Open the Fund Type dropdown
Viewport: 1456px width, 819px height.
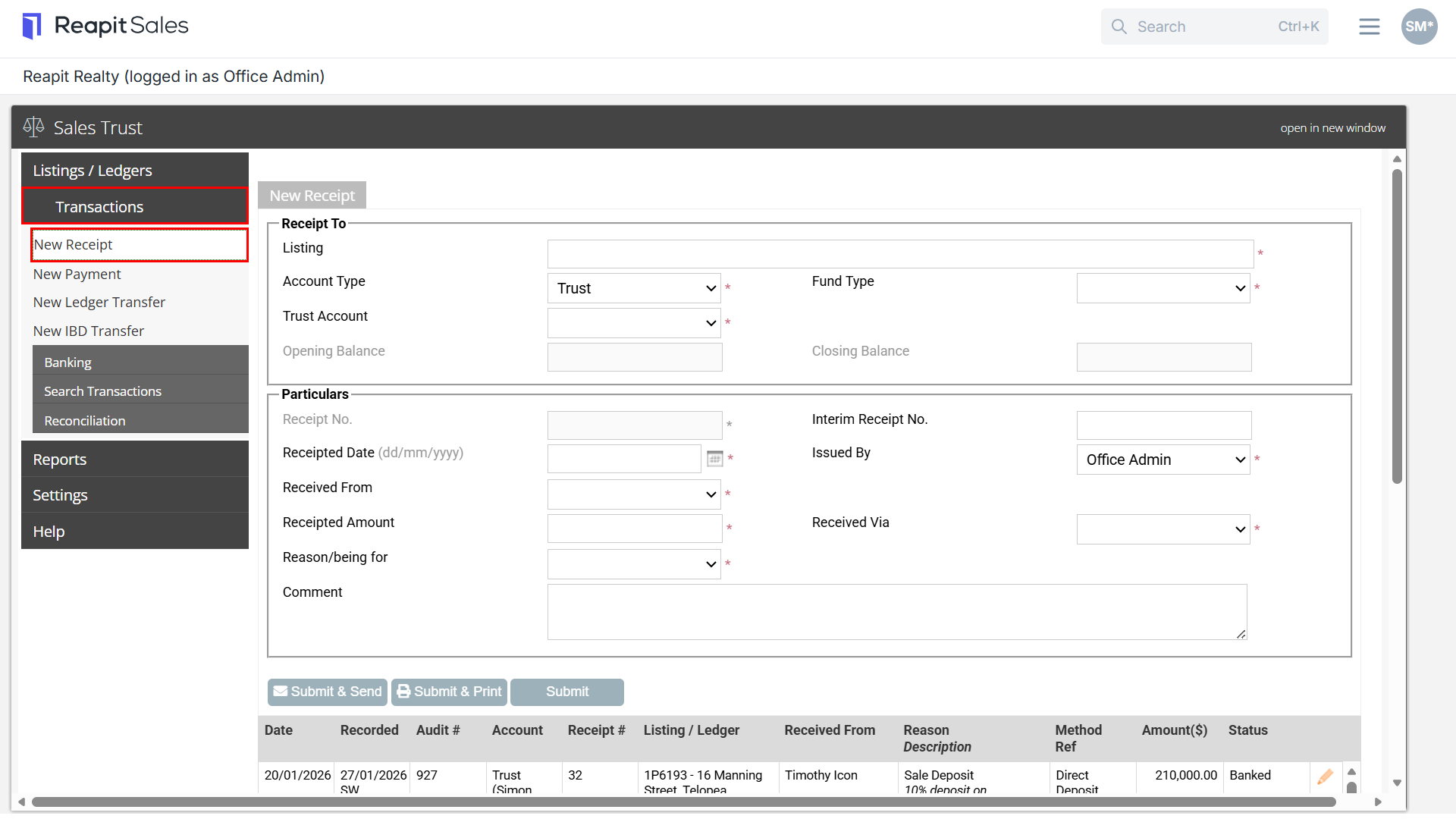[1163, 288]
